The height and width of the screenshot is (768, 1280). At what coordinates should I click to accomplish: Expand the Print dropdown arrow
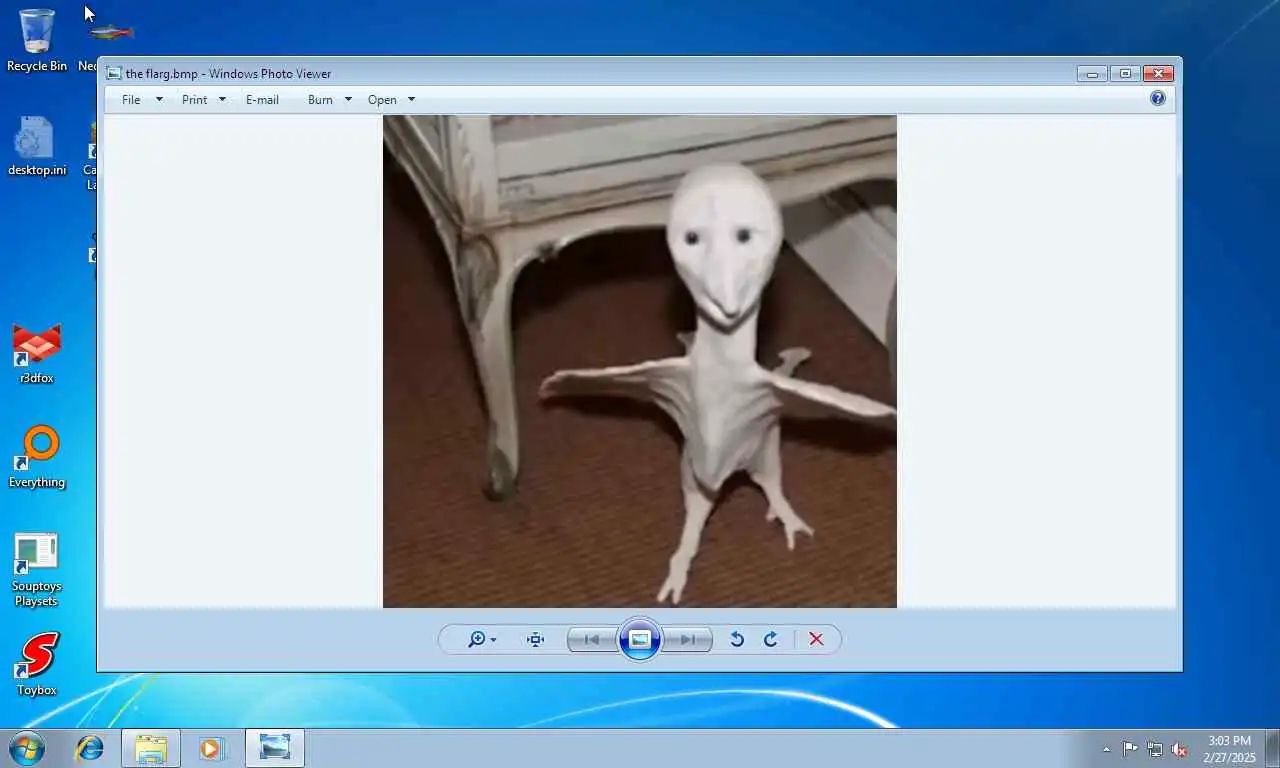click(x=222, y=100)
